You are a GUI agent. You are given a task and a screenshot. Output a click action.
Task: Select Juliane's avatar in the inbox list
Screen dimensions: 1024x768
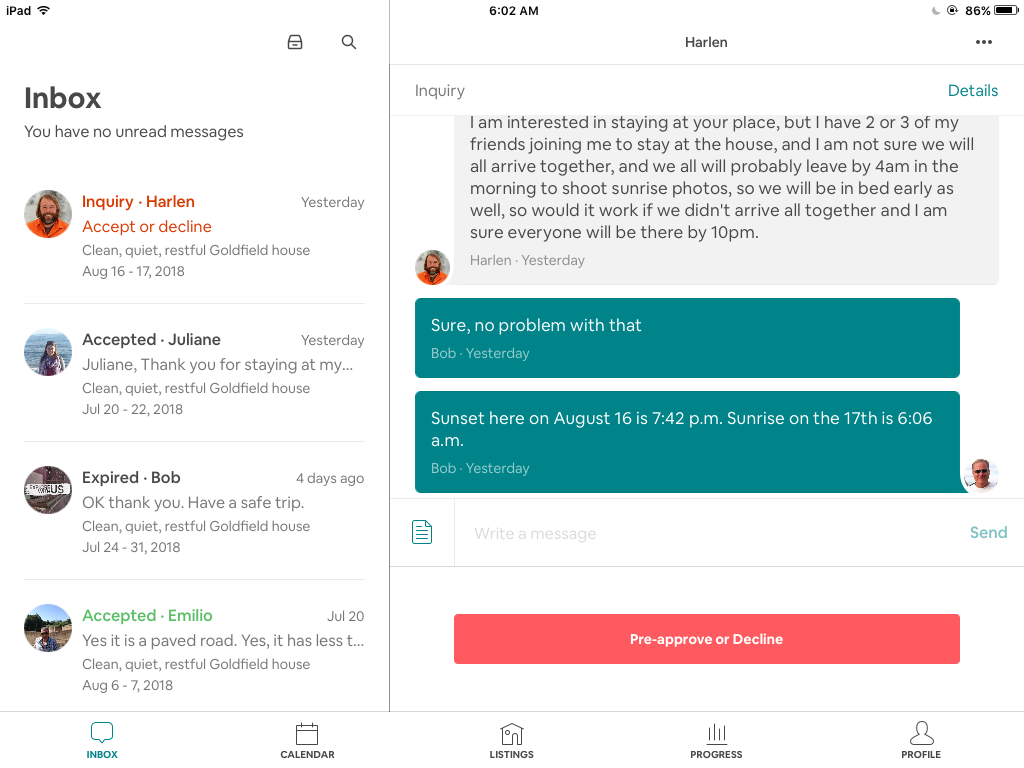point(47,352)
